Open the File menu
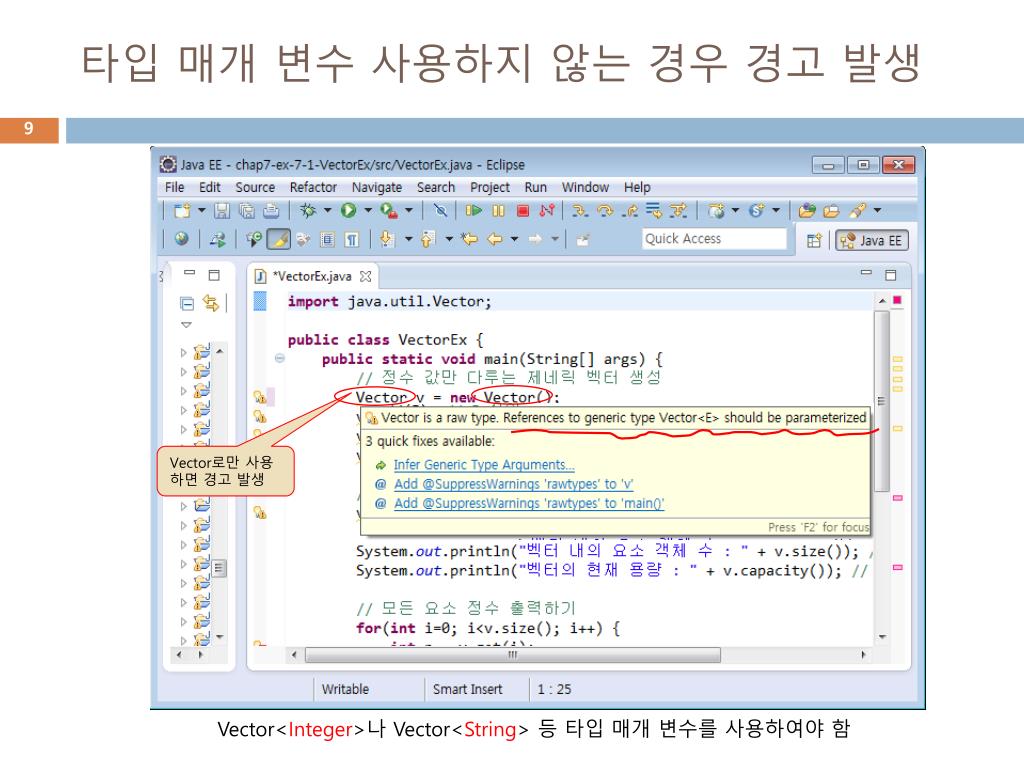The width and height of the screenshot is (1024, 768). 174,187
